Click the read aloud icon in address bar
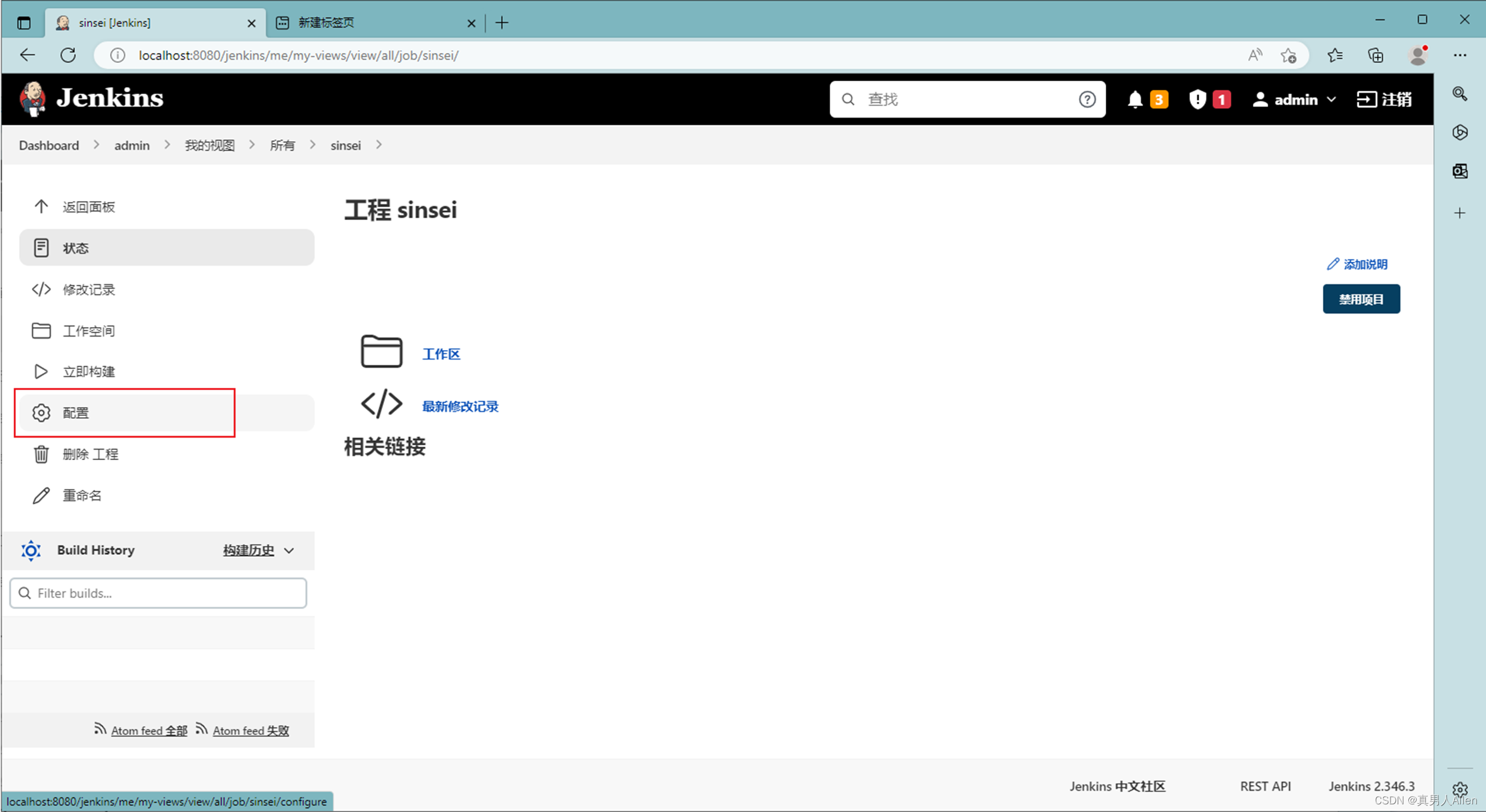Image resolution: width=1486 pixels, height=812 pixels. coord(1255,55)
